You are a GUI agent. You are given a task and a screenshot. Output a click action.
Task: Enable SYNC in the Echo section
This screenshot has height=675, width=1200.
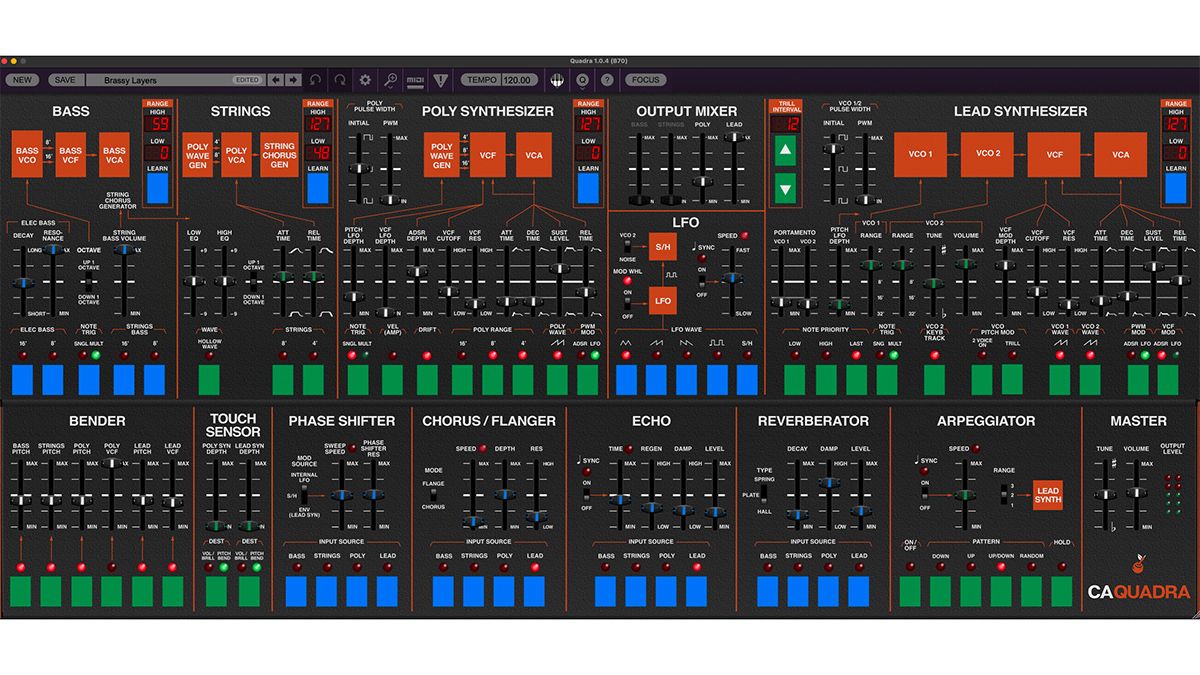click(x=586, y=493)
